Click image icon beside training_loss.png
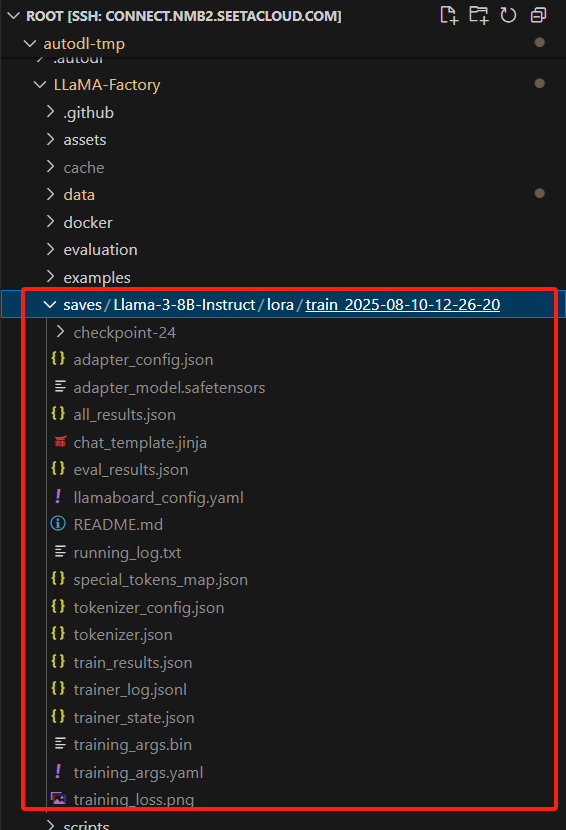 (x=58, y=798)
